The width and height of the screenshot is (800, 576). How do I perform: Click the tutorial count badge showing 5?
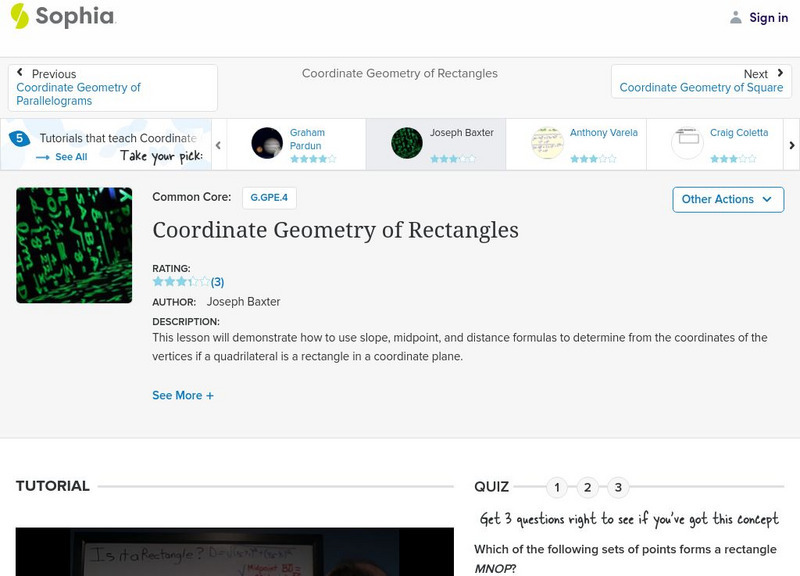[18, 139]
